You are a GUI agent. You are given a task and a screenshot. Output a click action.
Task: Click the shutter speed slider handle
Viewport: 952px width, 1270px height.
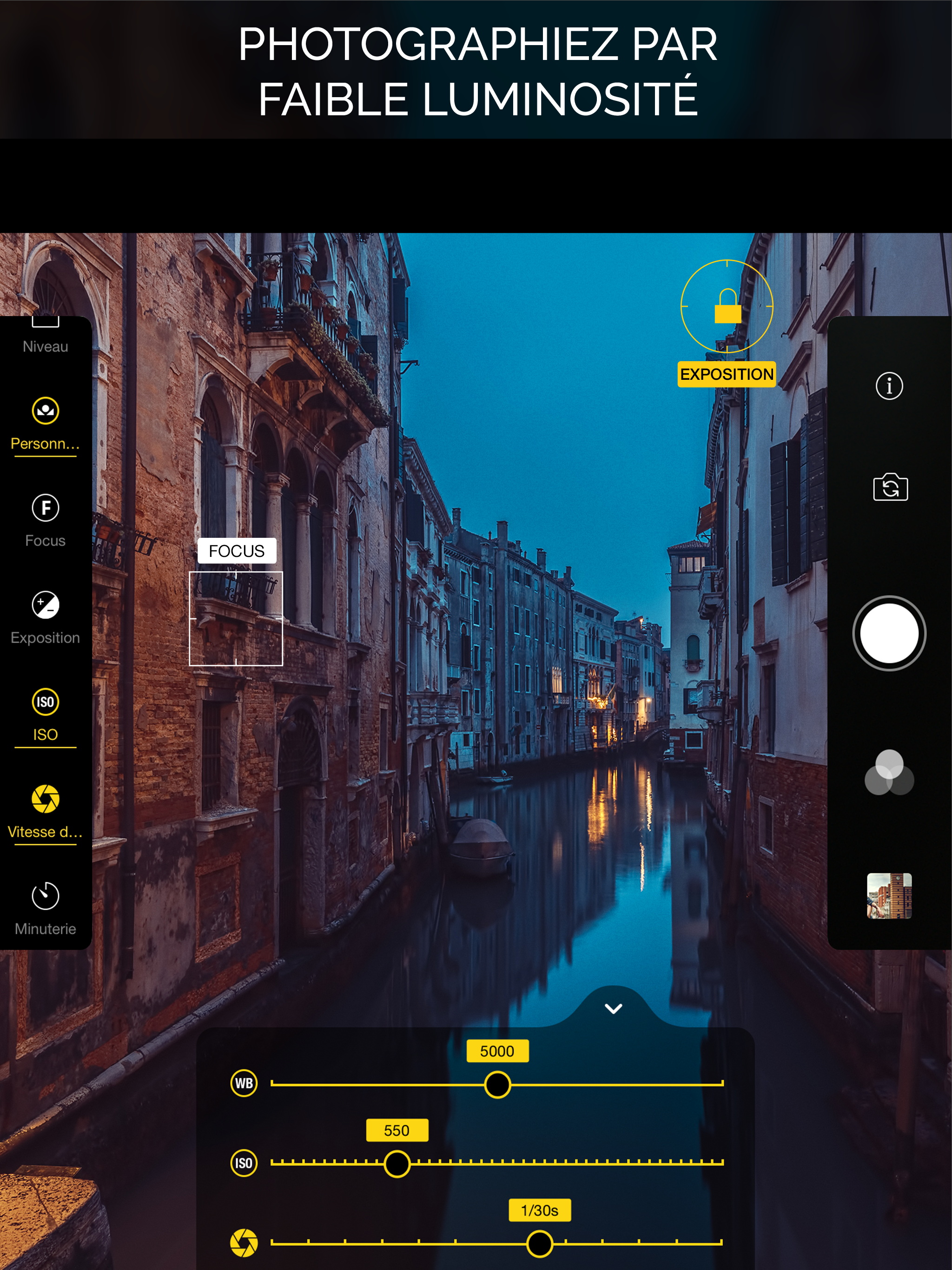[540, 1244]
